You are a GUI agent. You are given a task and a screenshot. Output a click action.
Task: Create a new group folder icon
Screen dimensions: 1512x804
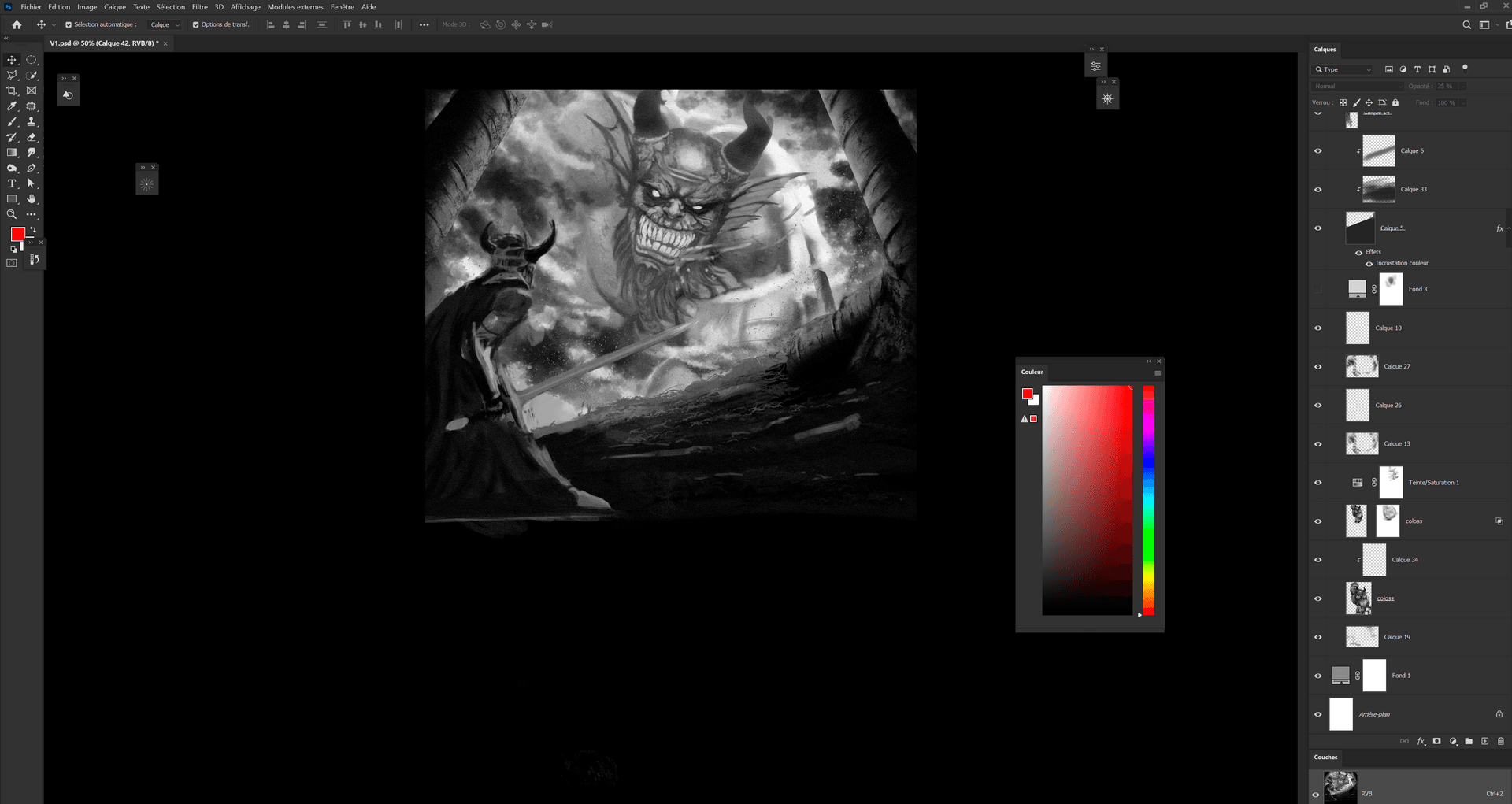coord(1469,741)
